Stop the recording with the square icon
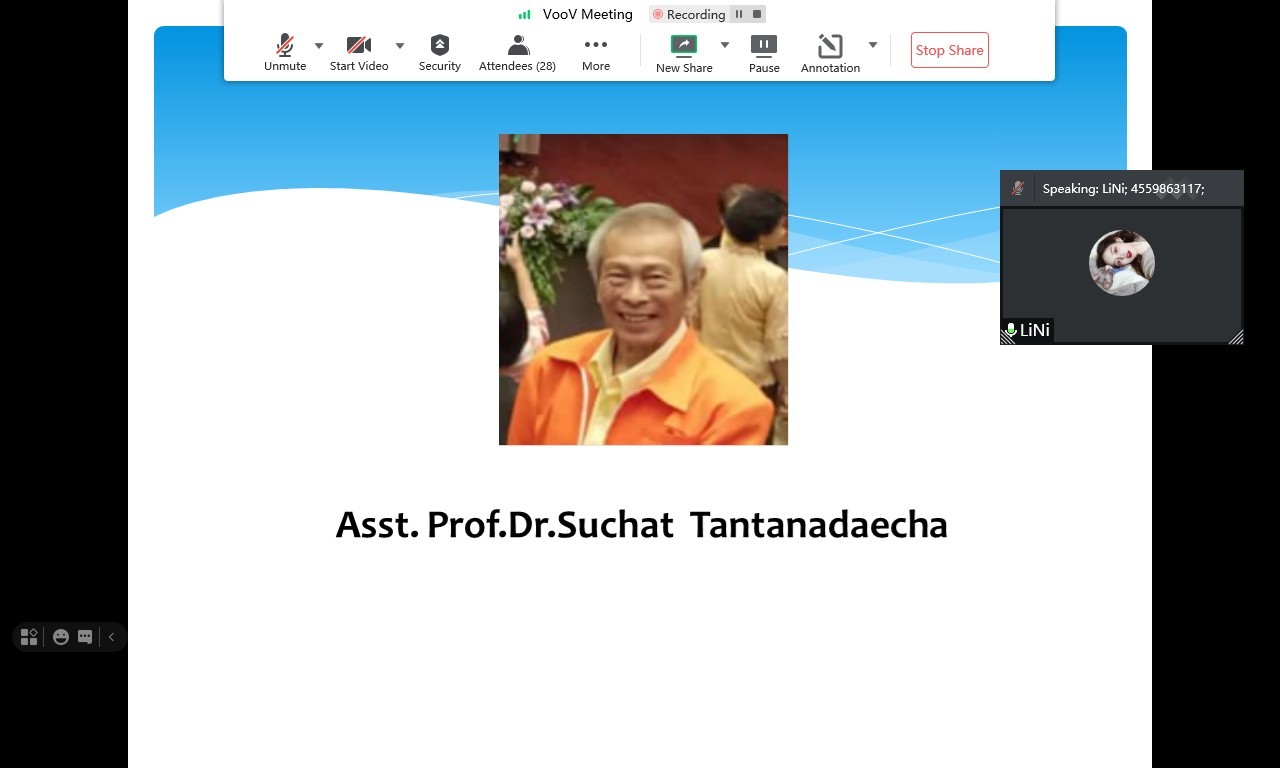Viewport: 1280px width, 768px height. click(x=757, y=14)
